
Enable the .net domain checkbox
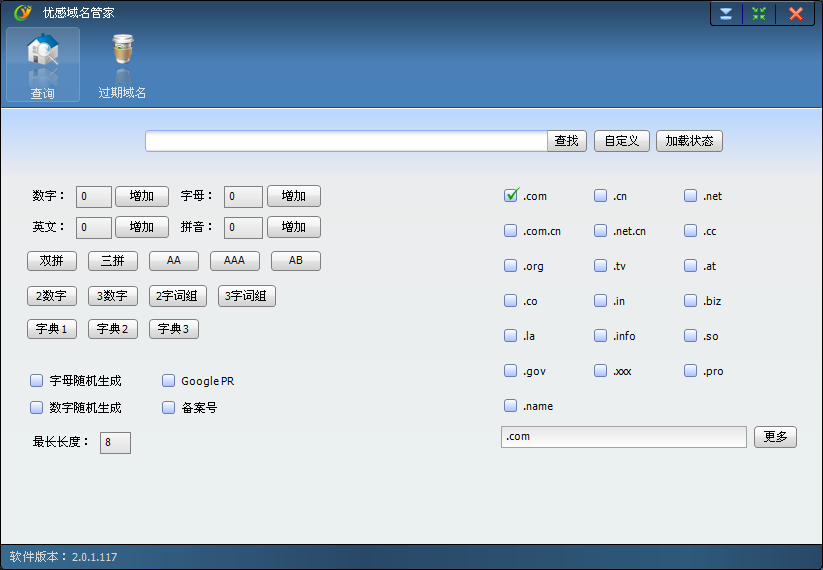690,196
